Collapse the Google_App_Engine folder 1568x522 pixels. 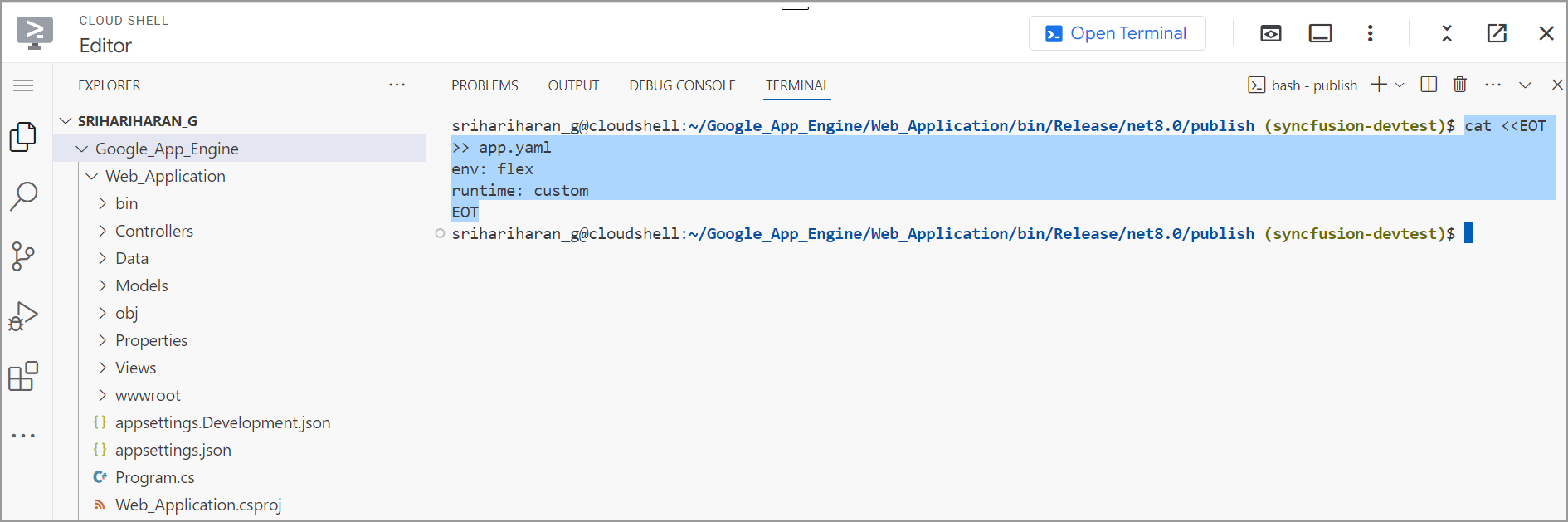click(x=81, y=149)
